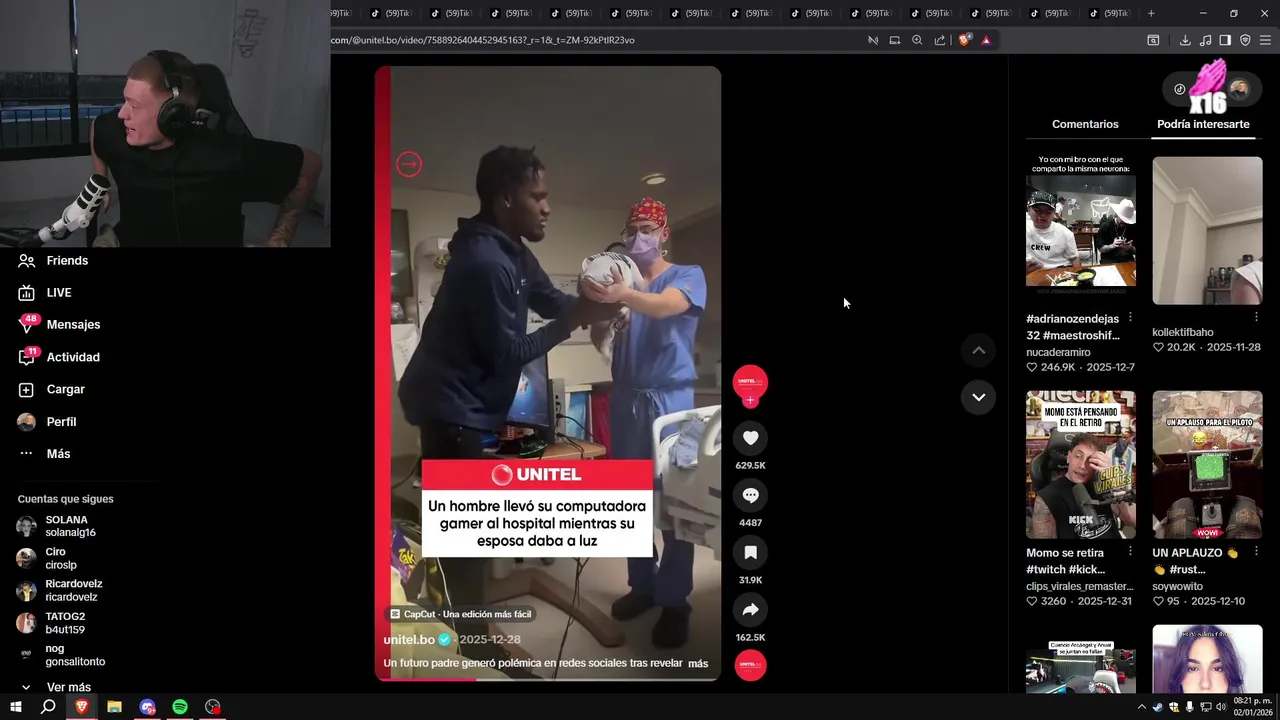Like the video with heart icon
Image resolution: width=1280 pixels, height=720 pixels.
coord(750,437)
